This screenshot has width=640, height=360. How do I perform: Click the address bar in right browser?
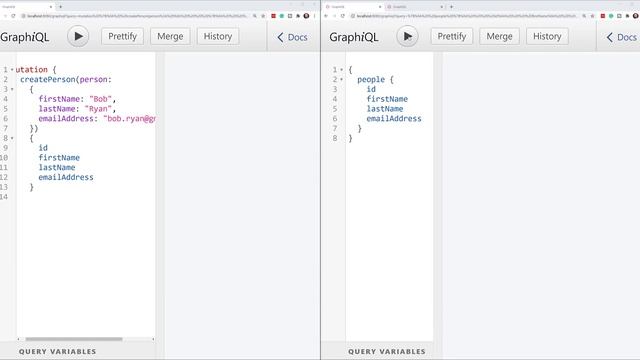465,16
